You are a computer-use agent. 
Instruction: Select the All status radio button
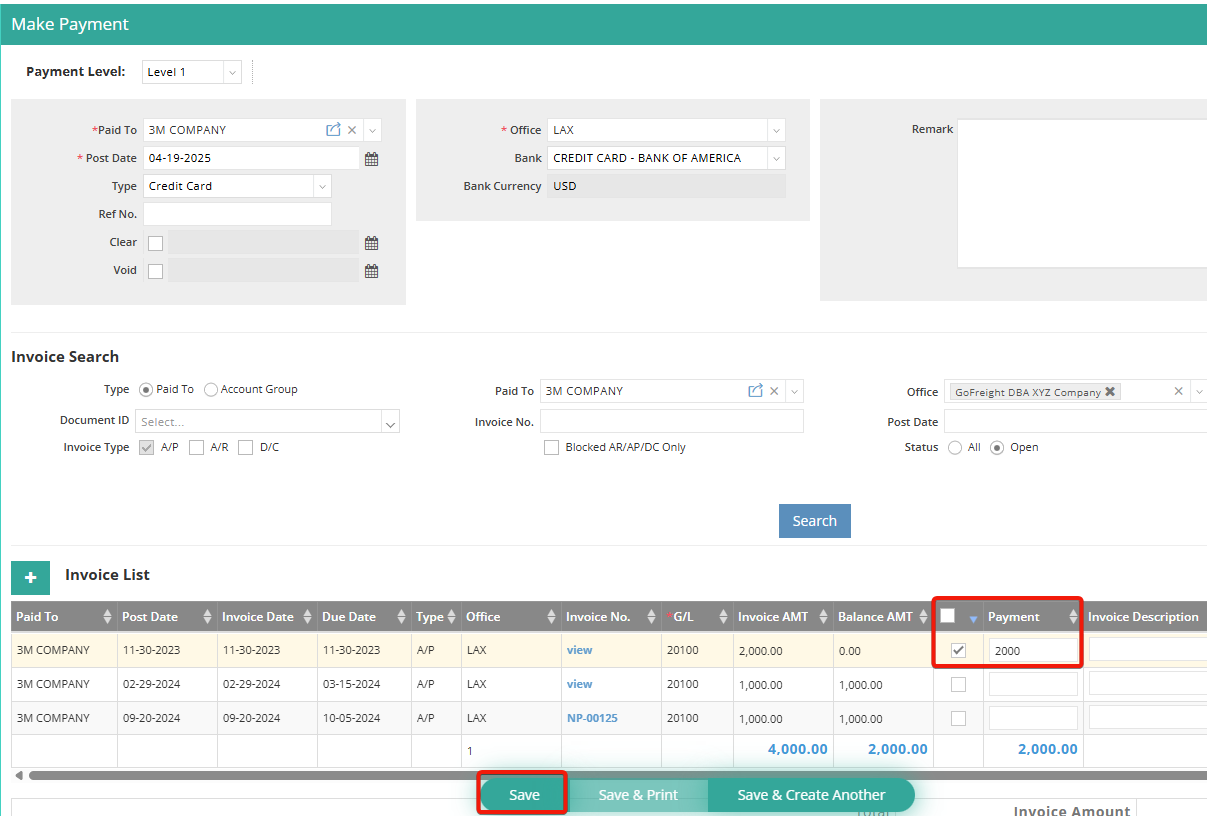tap(955, 448)
